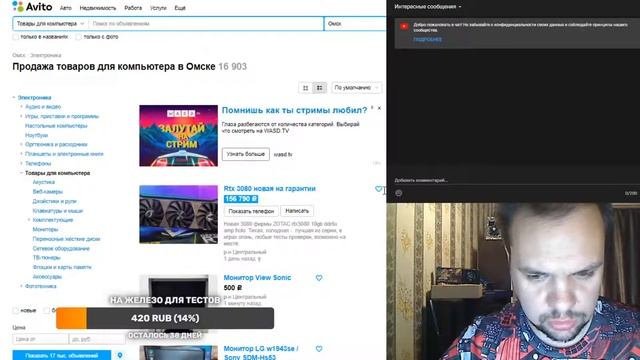The image size is (640, 360).
Task: Collapse the Электроника tree section
Action: click(x=14, y=98)
